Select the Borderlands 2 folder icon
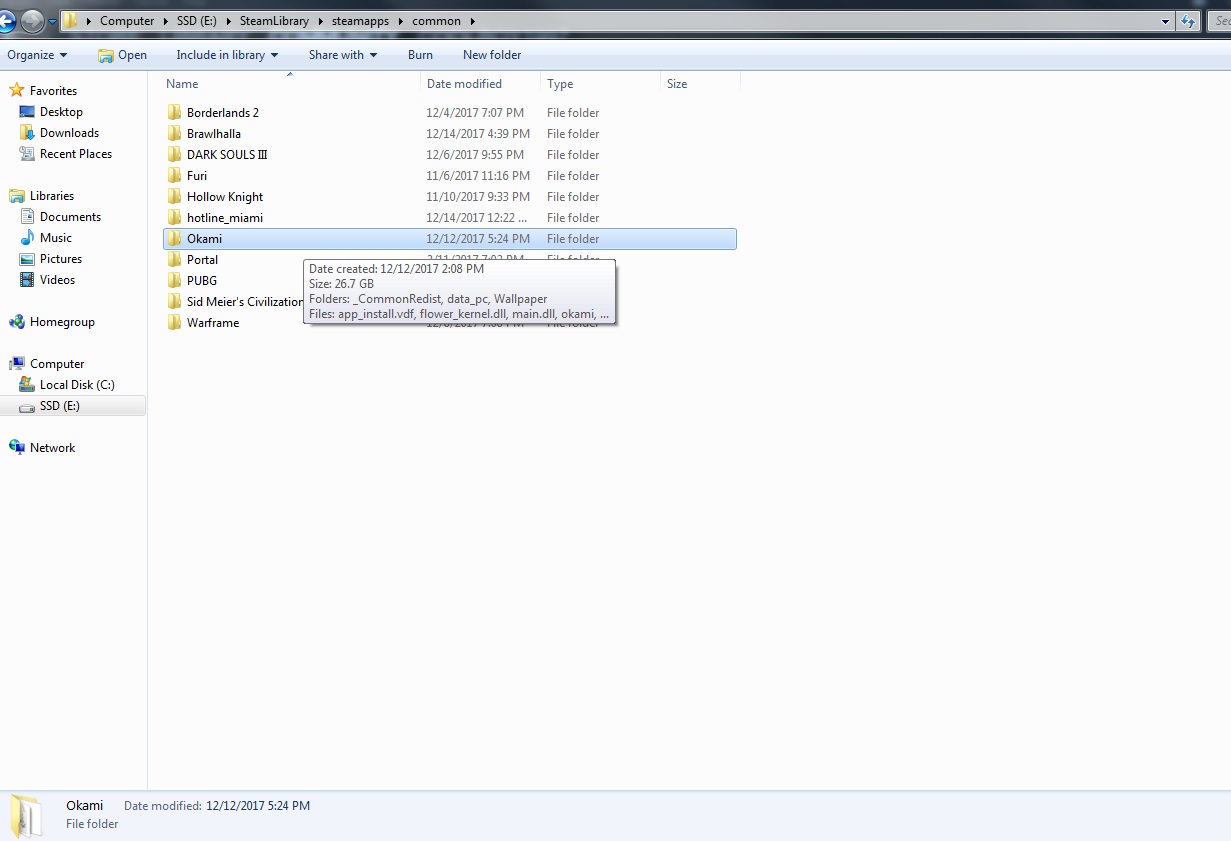The height and width of the screenshot is (841, 1231). coord(174,112)
